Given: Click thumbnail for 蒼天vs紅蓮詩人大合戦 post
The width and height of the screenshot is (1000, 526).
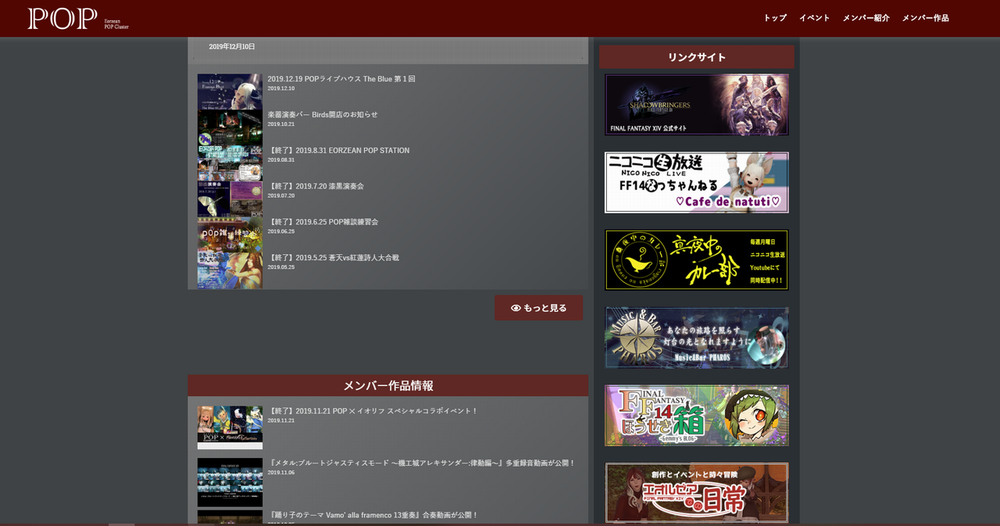Looking at the screenshot, I should [230, 270].
